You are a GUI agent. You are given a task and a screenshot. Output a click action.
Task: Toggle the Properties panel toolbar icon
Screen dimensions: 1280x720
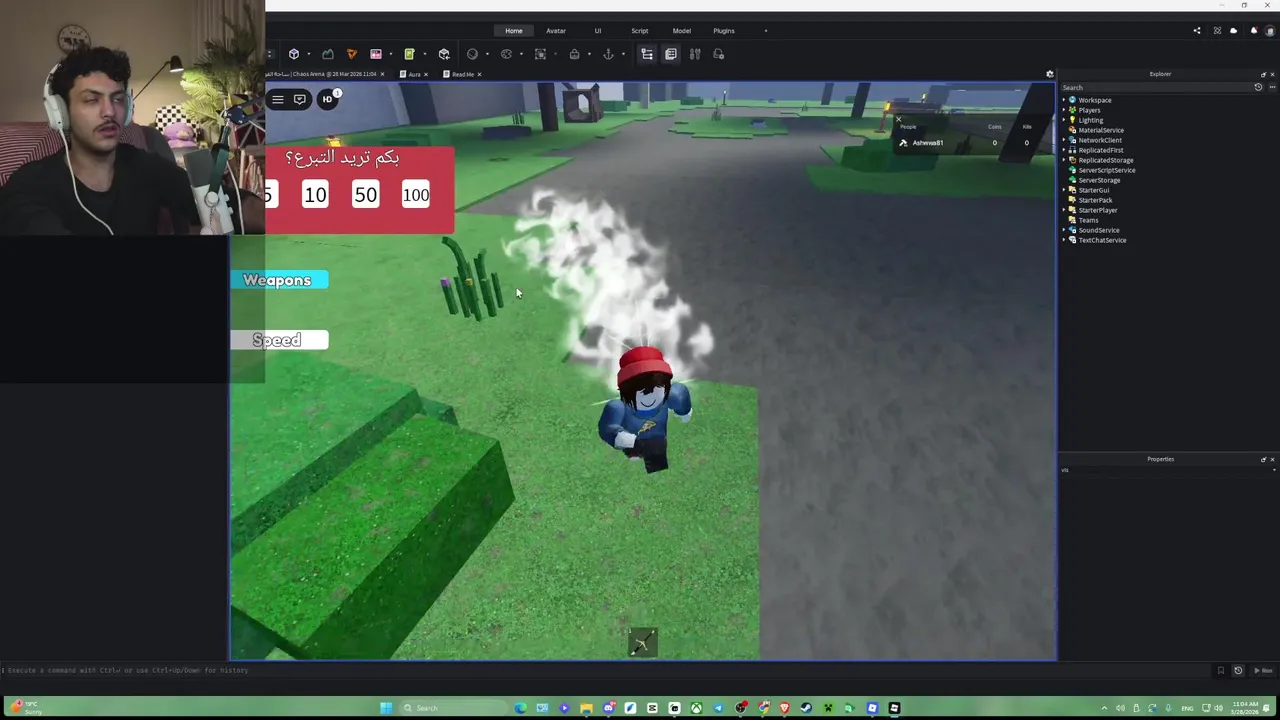pyautogui.click(x=671, y=54)
